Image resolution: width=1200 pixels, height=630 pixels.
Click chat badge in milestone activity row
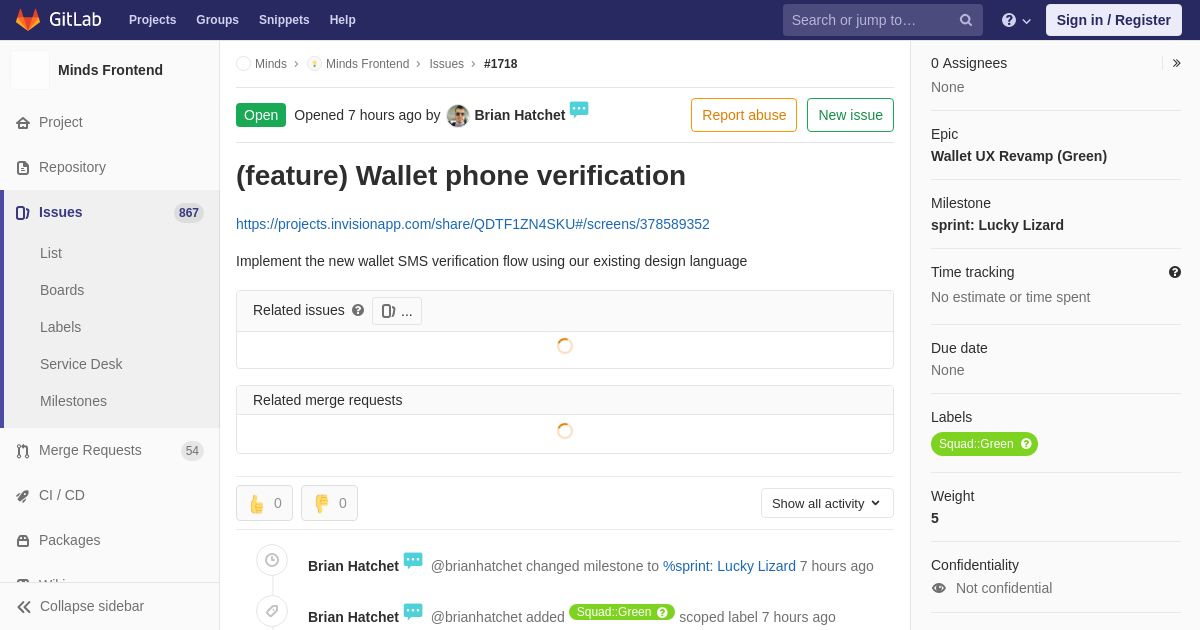click(x=413, y=560)
